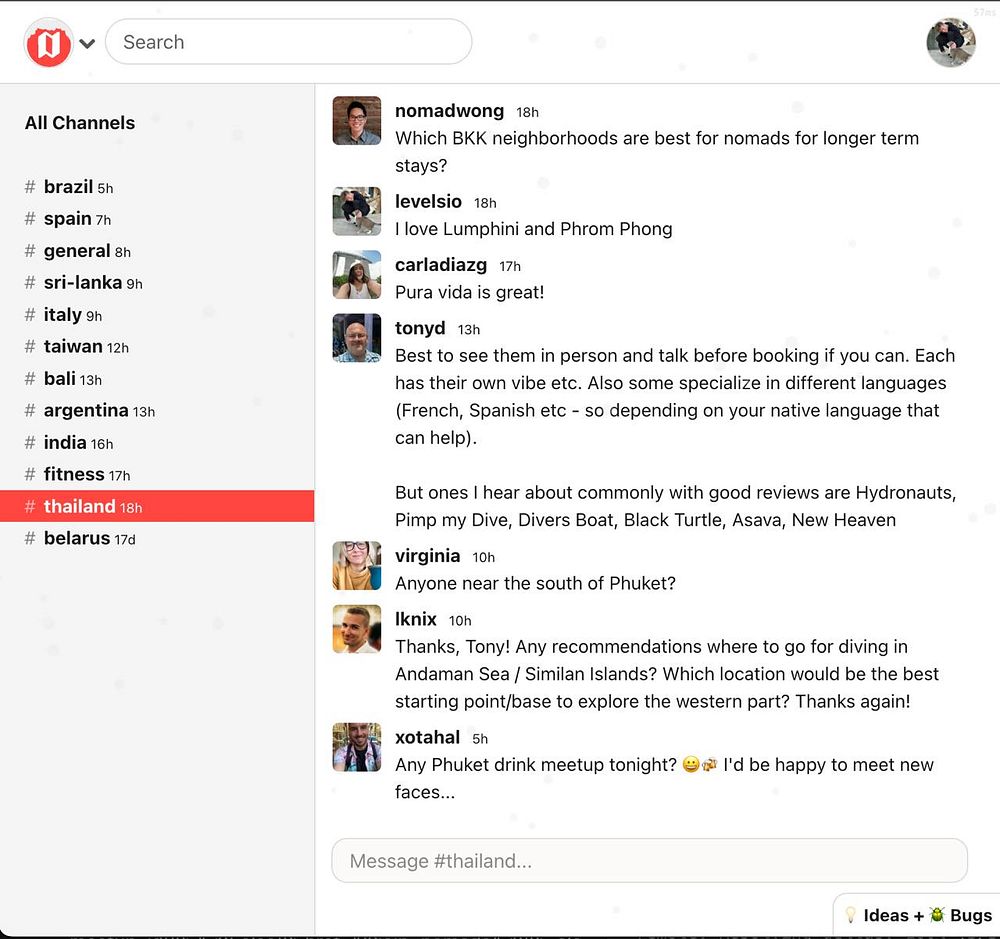Click message text "Pura vida is great!"
The width and height of the screenshot is (1000, 939).
[x=469, y=292]
